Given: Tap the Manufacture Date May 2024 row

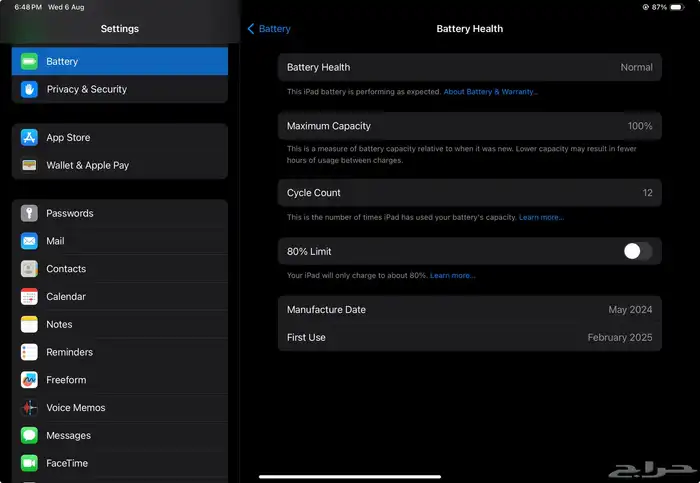Looking at the screenshot, I should (x=470, y=310).
